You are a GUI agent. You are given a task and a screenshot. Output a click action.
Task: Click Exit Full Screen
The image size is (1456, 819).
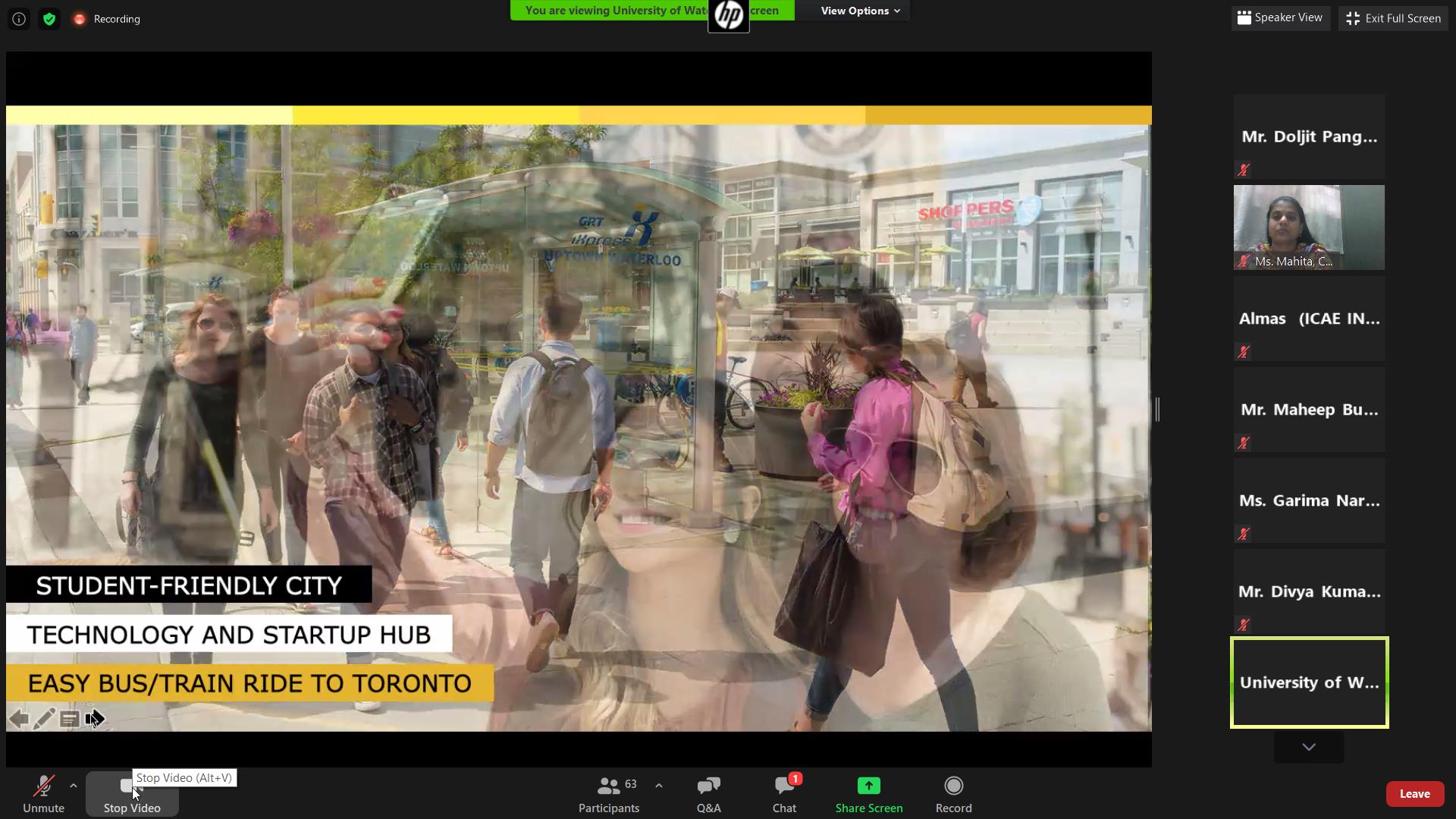1394,18
